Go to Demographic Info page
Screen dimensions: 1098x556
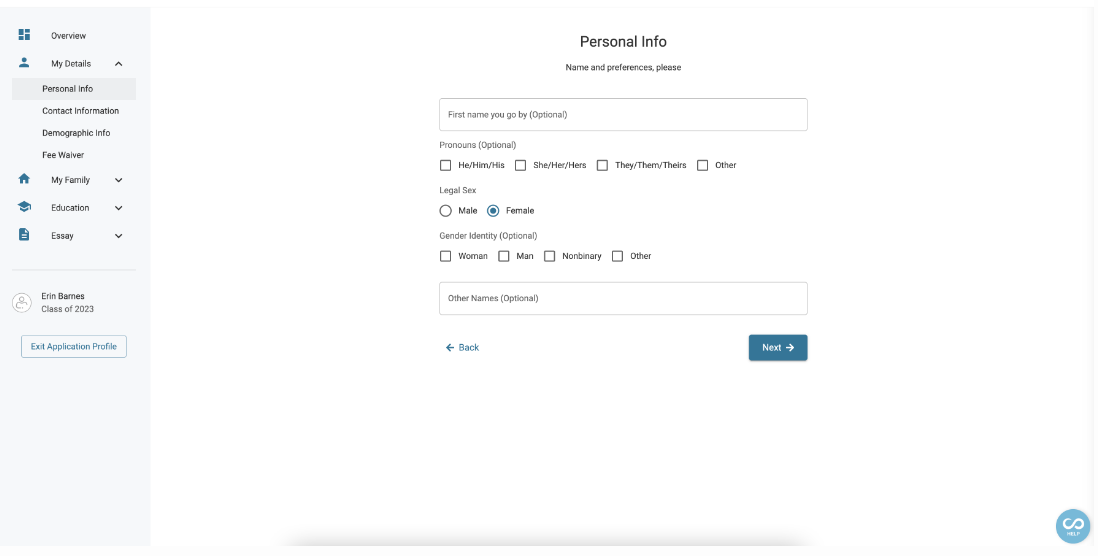pos(76,133)
